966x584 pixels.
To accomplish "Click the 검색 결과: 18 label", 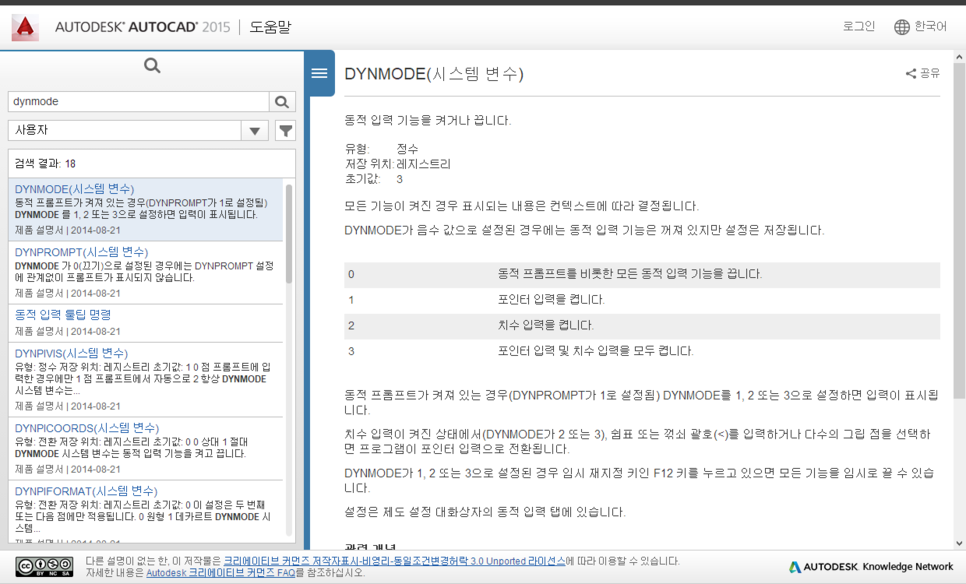I will (x=45, y=164).
